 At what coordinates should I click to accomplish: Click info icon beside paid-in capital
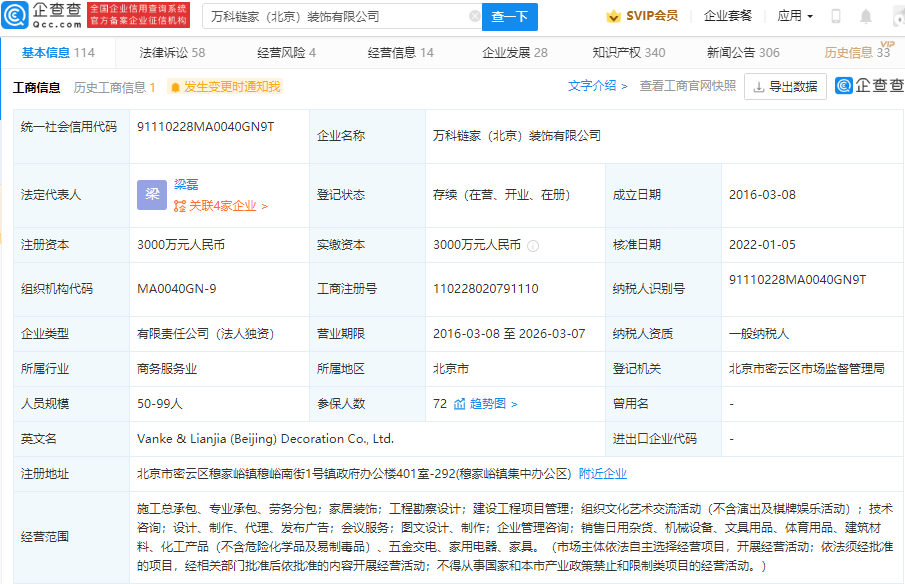(x=533, y=245)
